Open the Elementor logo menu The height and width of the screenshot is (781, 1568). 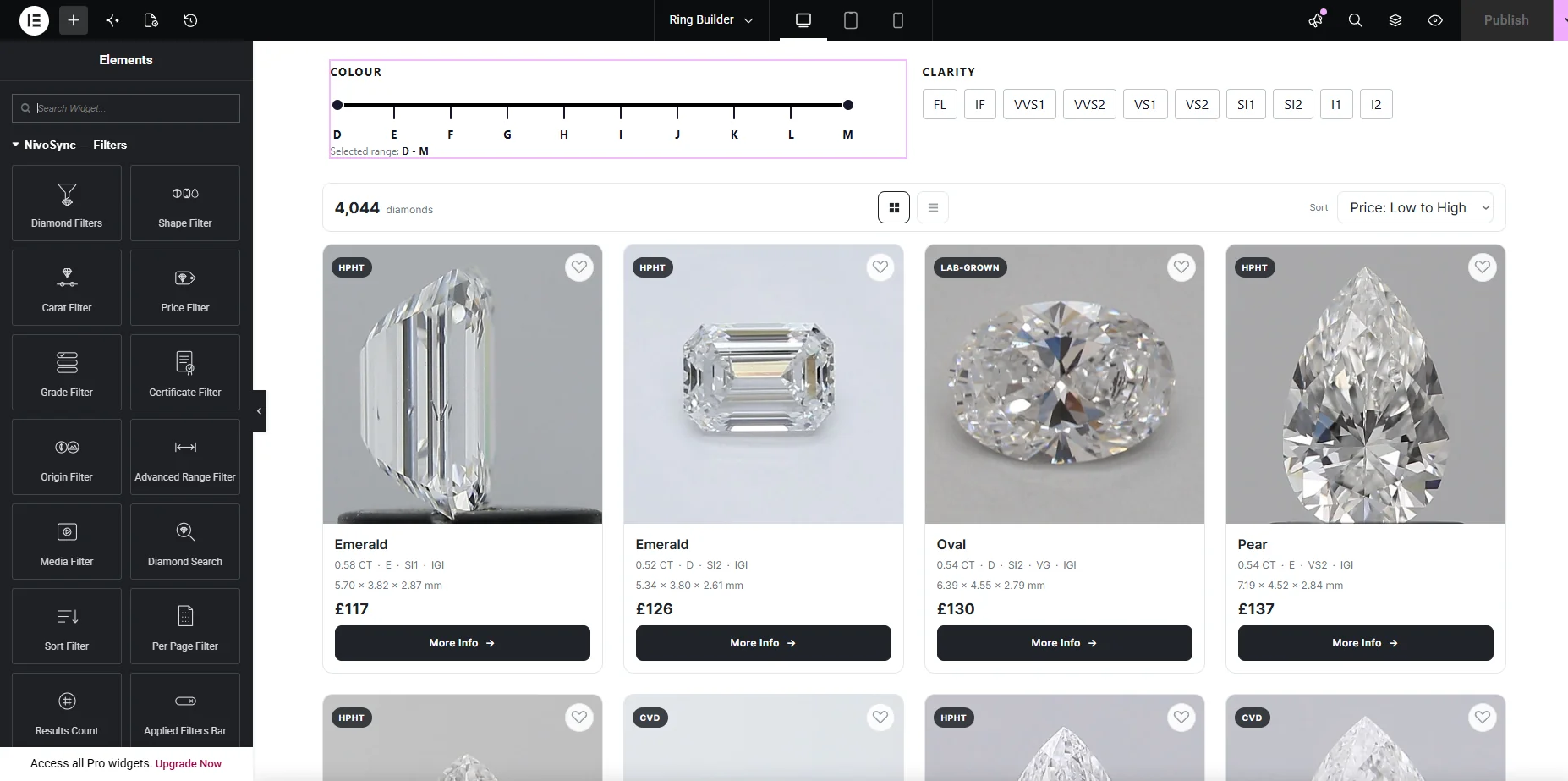(x=34, y=20)
